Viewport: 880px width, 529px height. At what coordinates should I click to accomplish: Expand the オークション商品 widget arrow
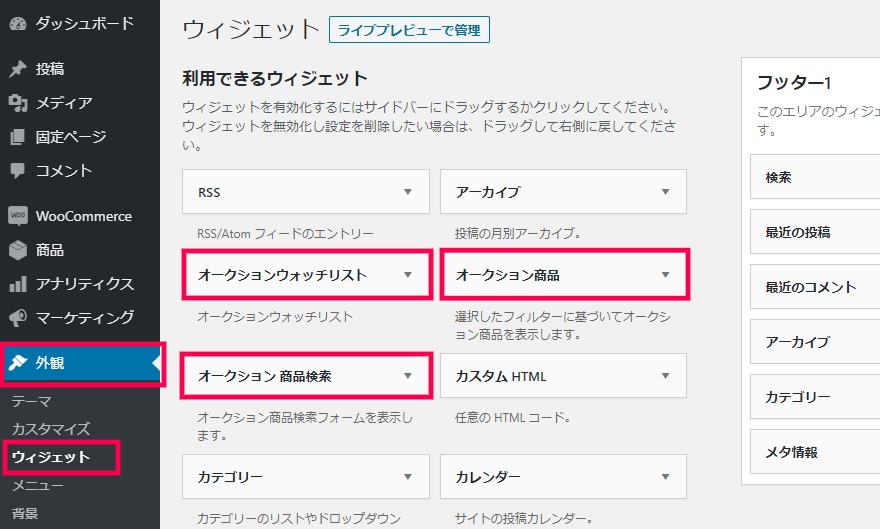[666, 275]
